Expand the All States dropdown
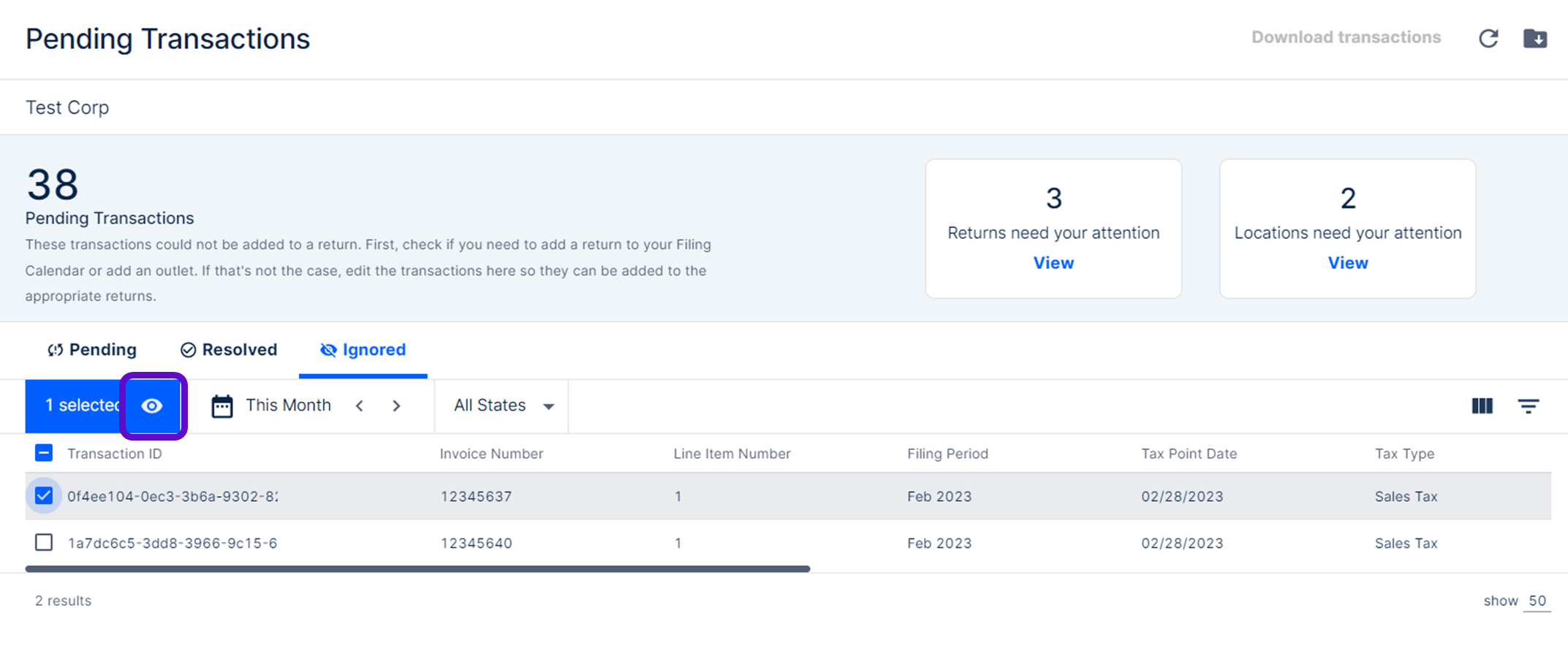The width and height of the screenshot is (1568, 659). point(503,406)
